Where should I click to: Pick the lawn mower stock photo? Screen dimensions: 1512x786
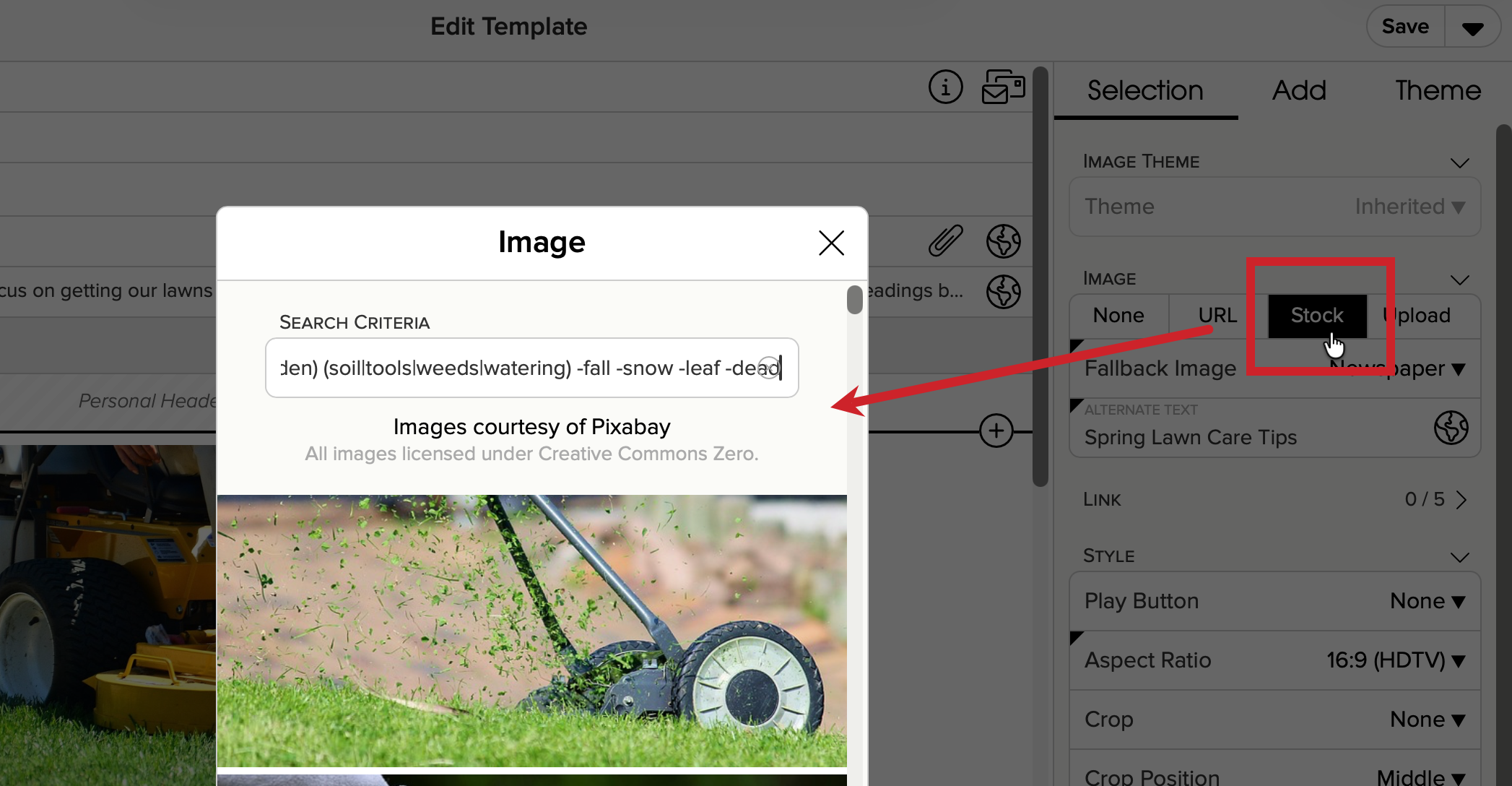point(531,630)
